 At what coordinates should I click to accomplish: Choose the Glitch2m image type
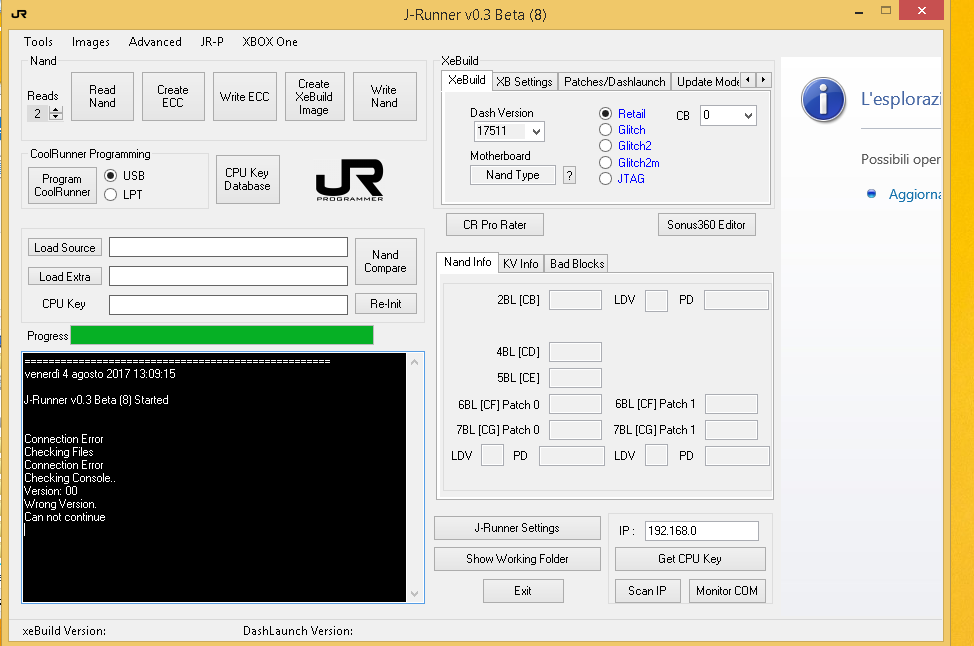click(605, 163)
